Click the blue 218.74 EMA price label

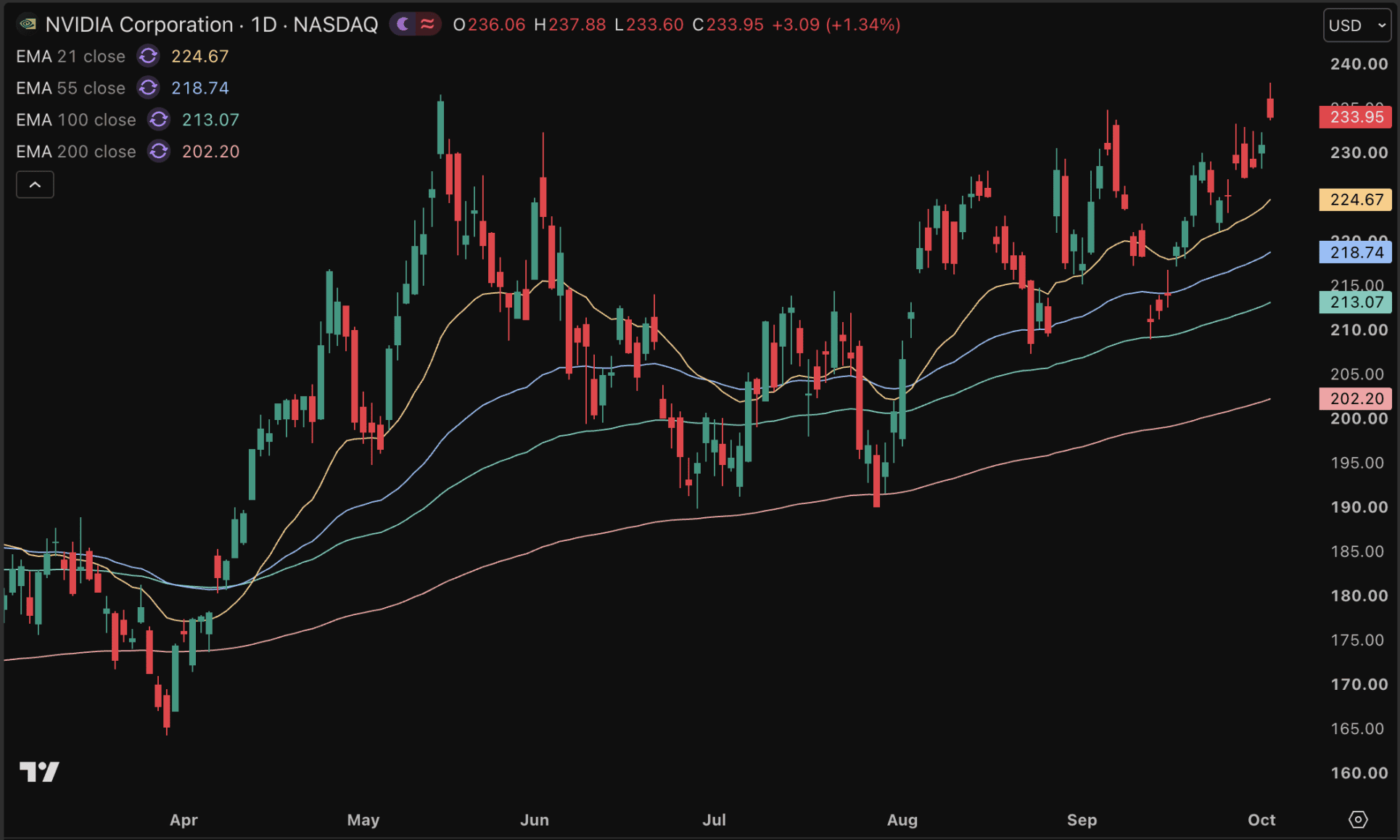coord(1356,252)
